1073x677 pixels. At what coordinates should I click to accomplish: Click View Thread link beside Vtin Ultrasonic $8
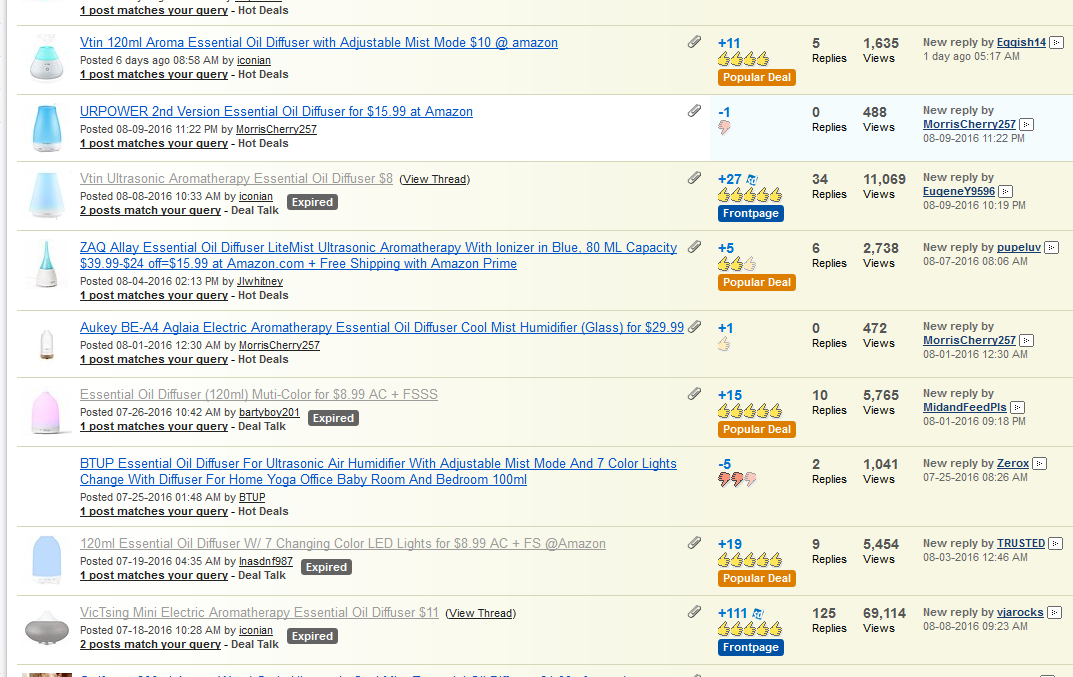point(435,179)
